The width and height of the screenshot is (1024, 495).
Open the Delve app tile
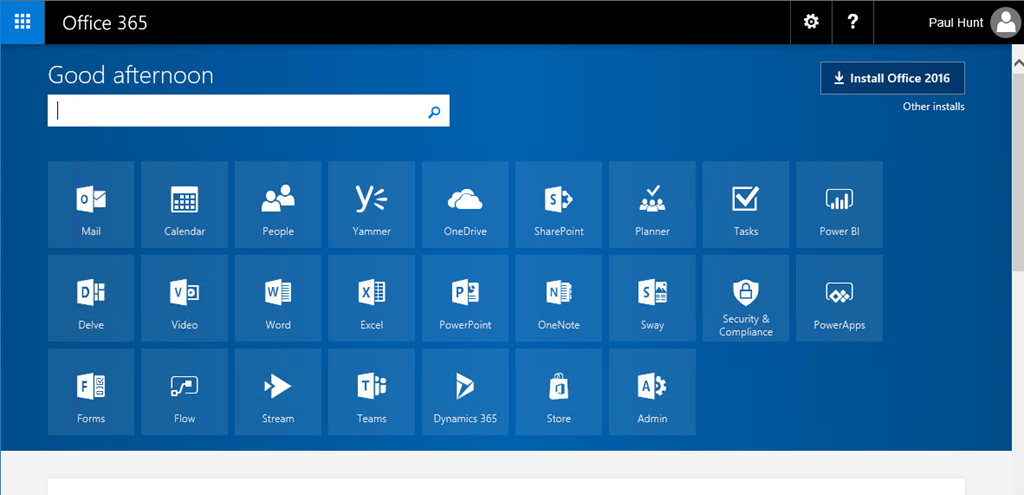tap(91, 298)
